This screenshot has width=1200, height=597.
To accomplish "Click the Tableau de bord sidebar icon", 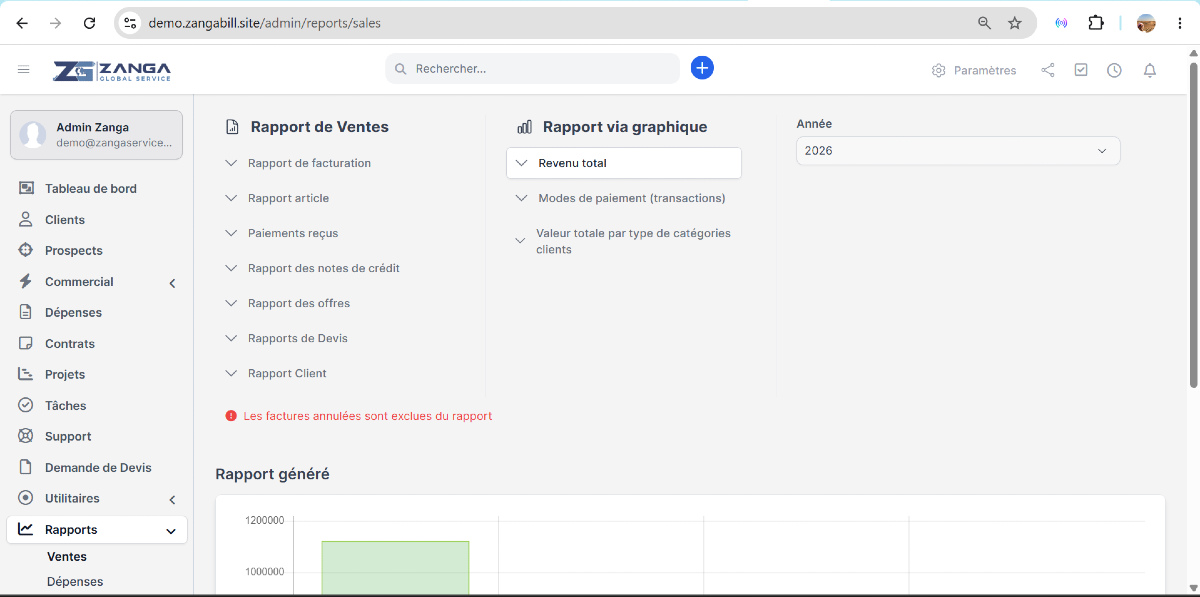I will click(26, 188).
